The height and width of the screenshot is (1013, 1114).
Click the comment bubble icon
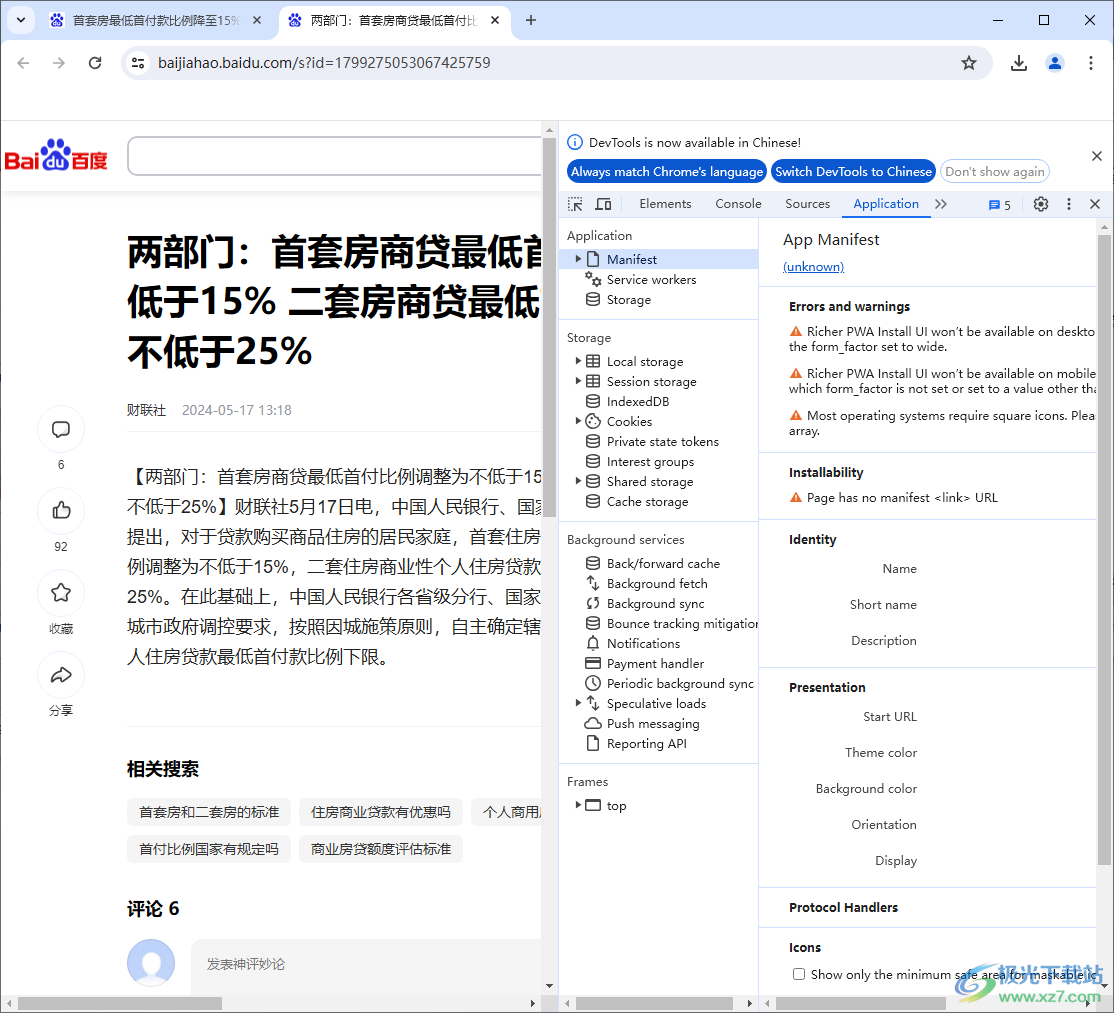[61, 429]
